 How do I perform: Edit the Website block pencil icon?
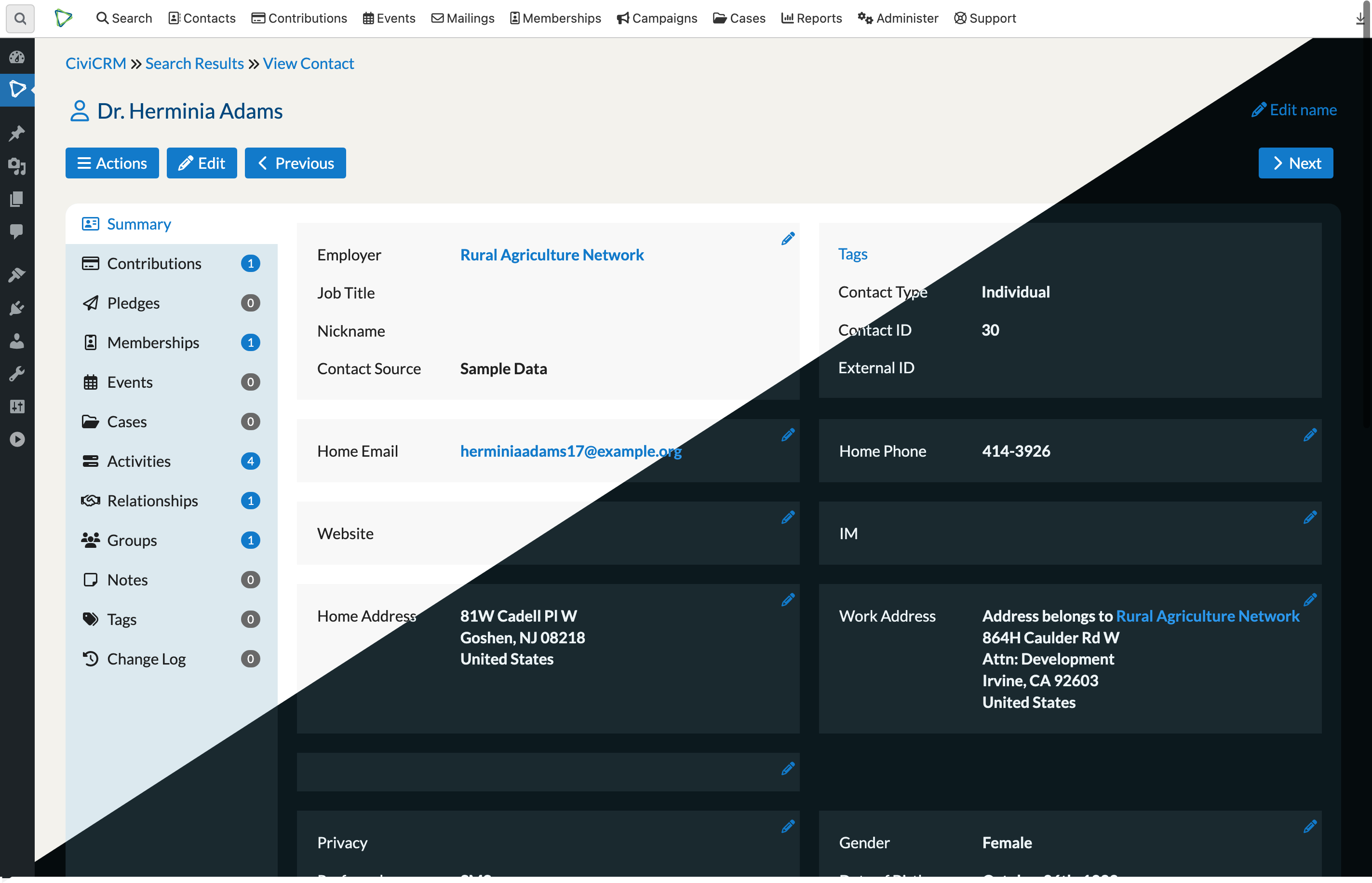click(788, 518)
